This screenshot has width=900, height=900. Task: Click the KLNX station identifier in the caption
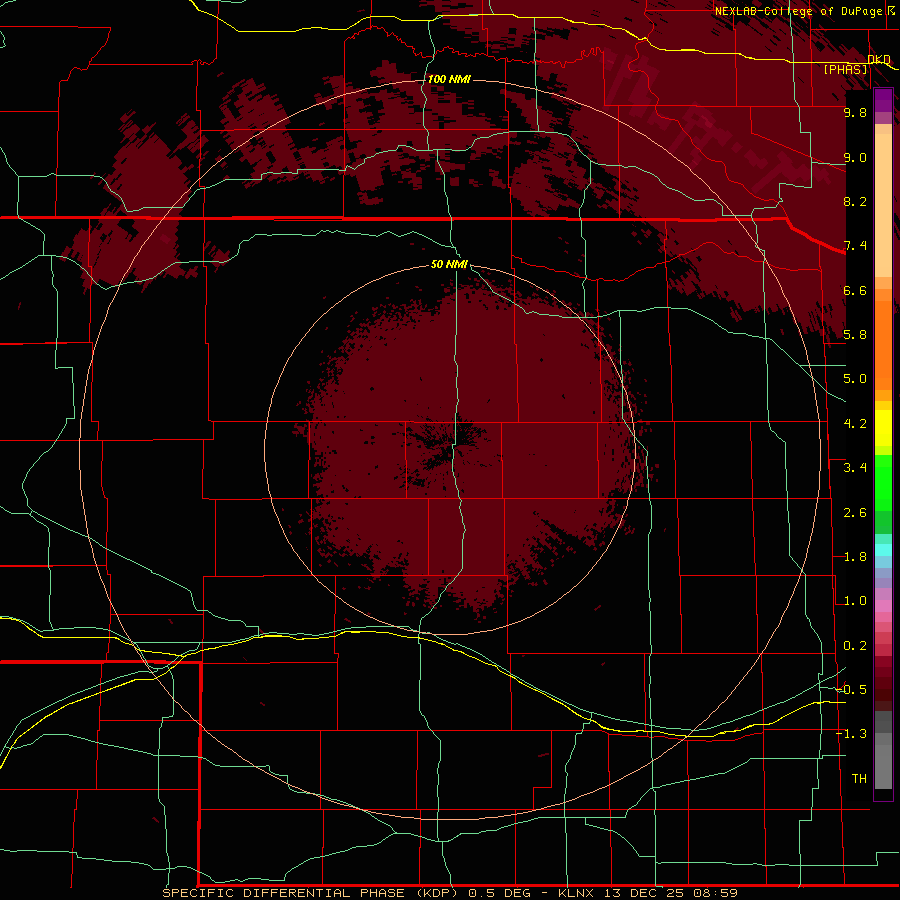click(576, 893)
